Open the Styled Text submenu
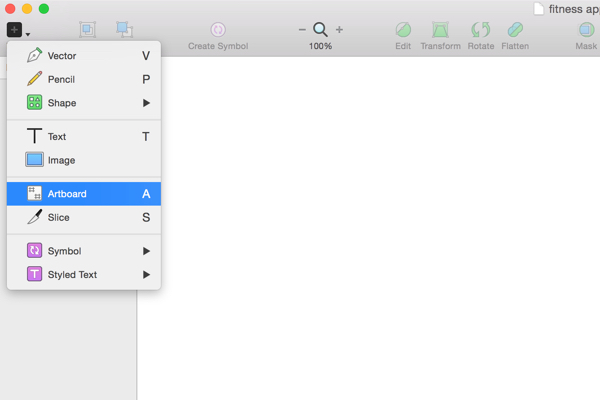This screenshot has width=600, height=400. tap(84, 274)
